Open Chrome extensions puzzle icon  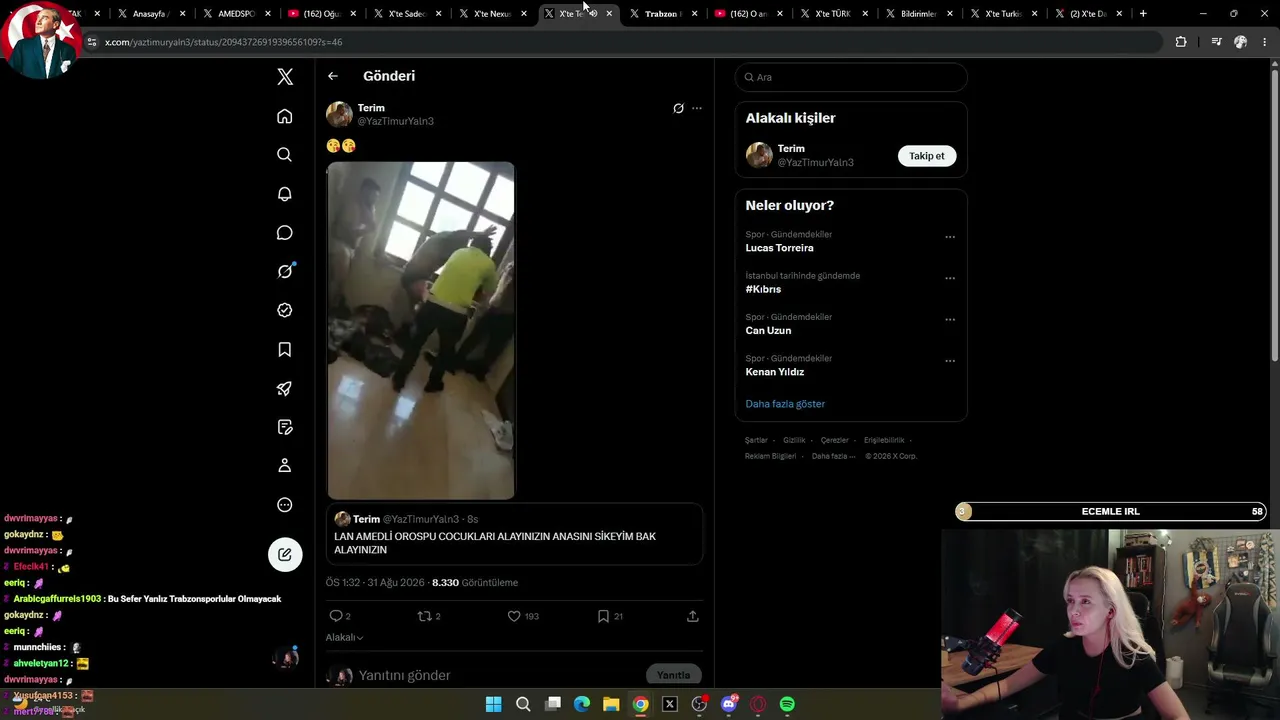[x=1181, y=42]
